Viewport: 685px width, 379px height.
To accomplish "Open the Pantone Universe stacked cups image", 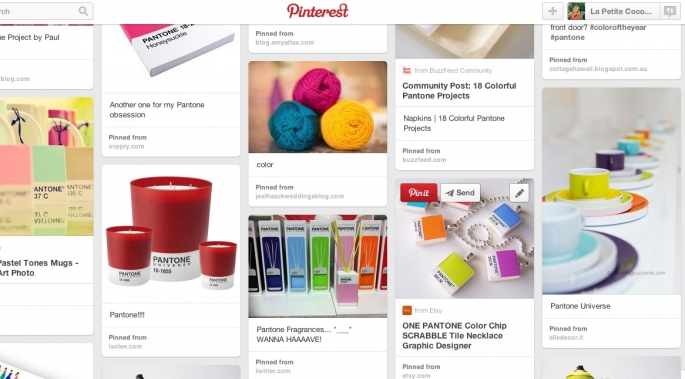I will pos(611,191).
